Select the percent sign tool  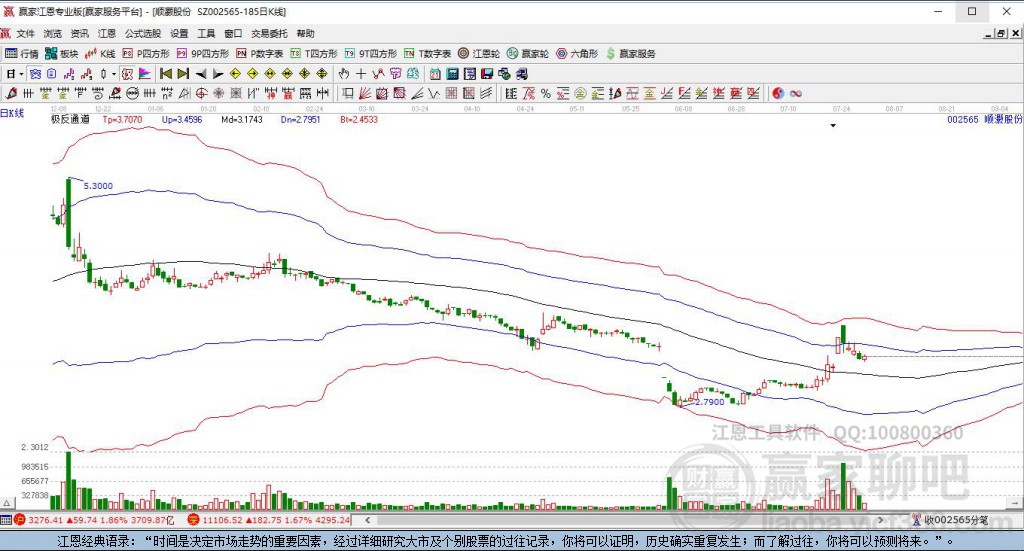pos(546,93)
